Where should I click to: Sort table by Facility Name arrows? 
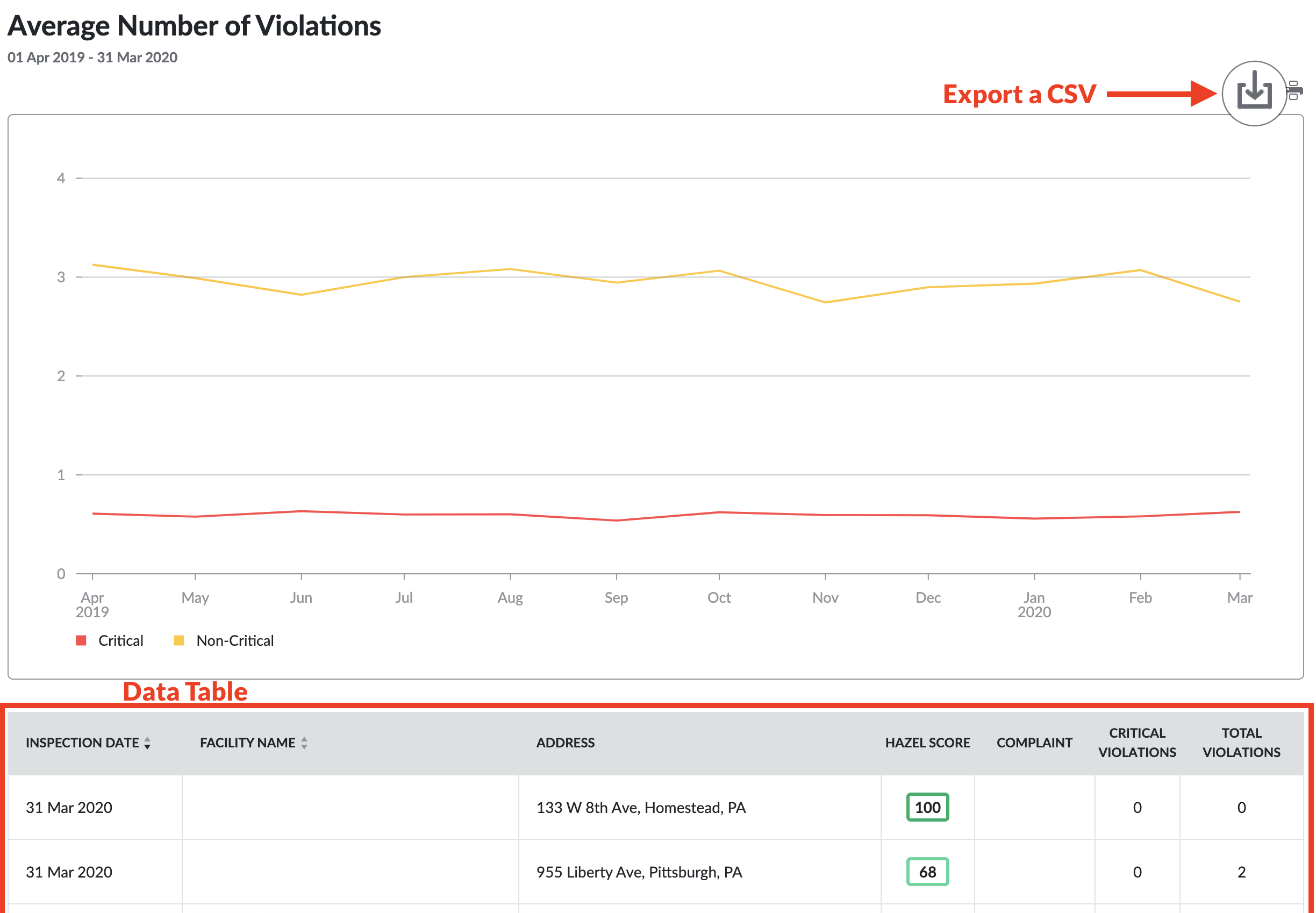(x=304, y=743)
